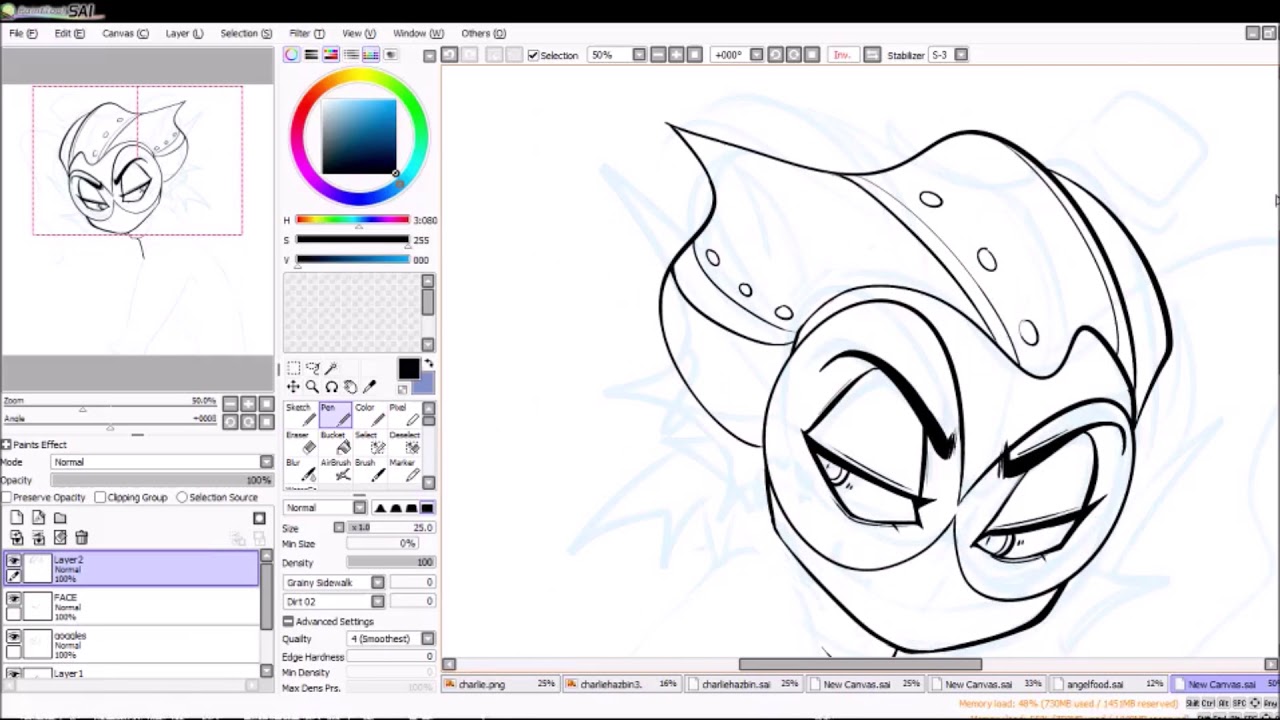Create a new linework layer
This screenshot has height=720, width=1280.
pos(39,517)
